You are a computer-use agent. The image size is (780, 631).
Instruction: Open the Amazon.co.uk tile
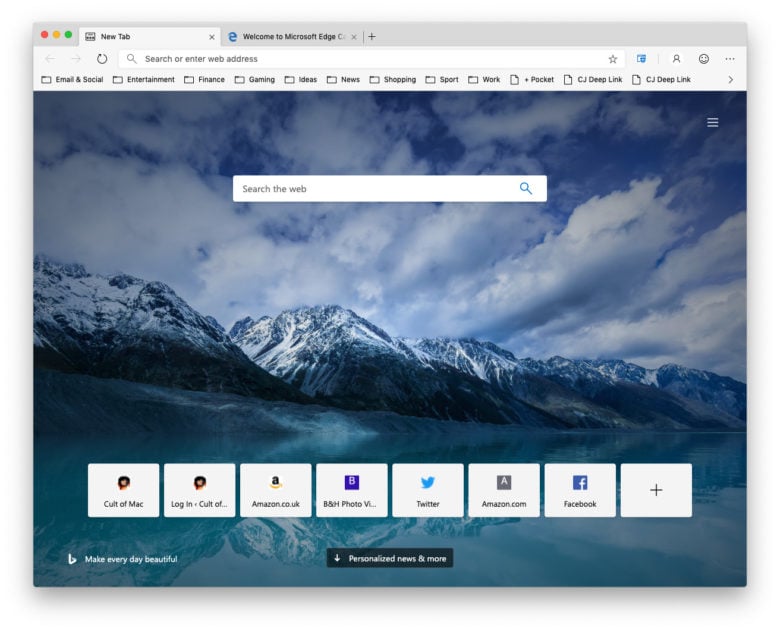(276, 490)
